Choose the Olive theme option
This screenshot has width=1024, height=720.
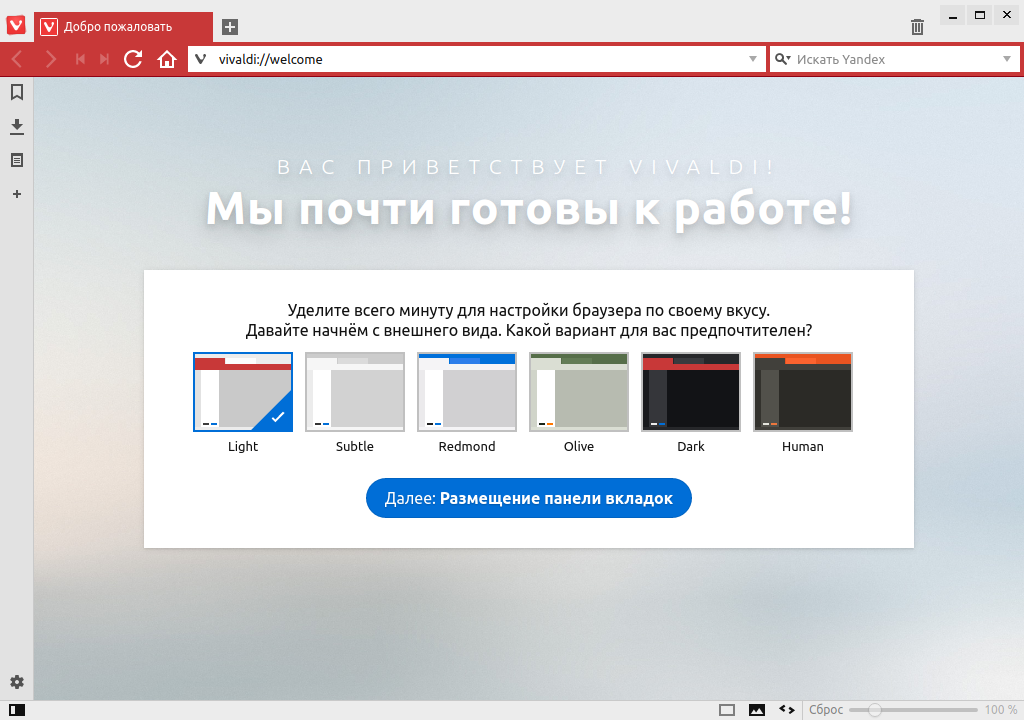pyautogui.click(x=578, y=391)
